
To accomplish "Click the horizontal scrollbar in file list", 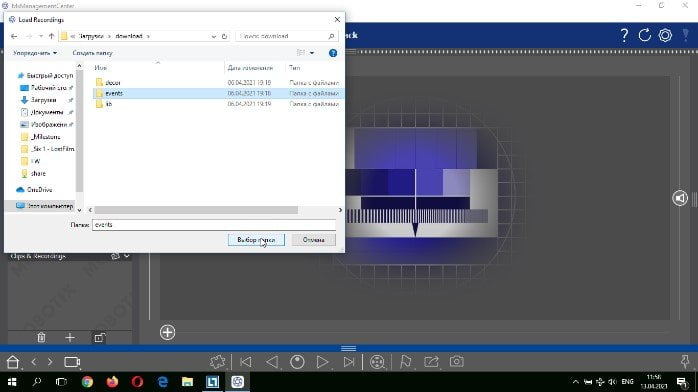I will pyautogui.click(x=196, y=210).
